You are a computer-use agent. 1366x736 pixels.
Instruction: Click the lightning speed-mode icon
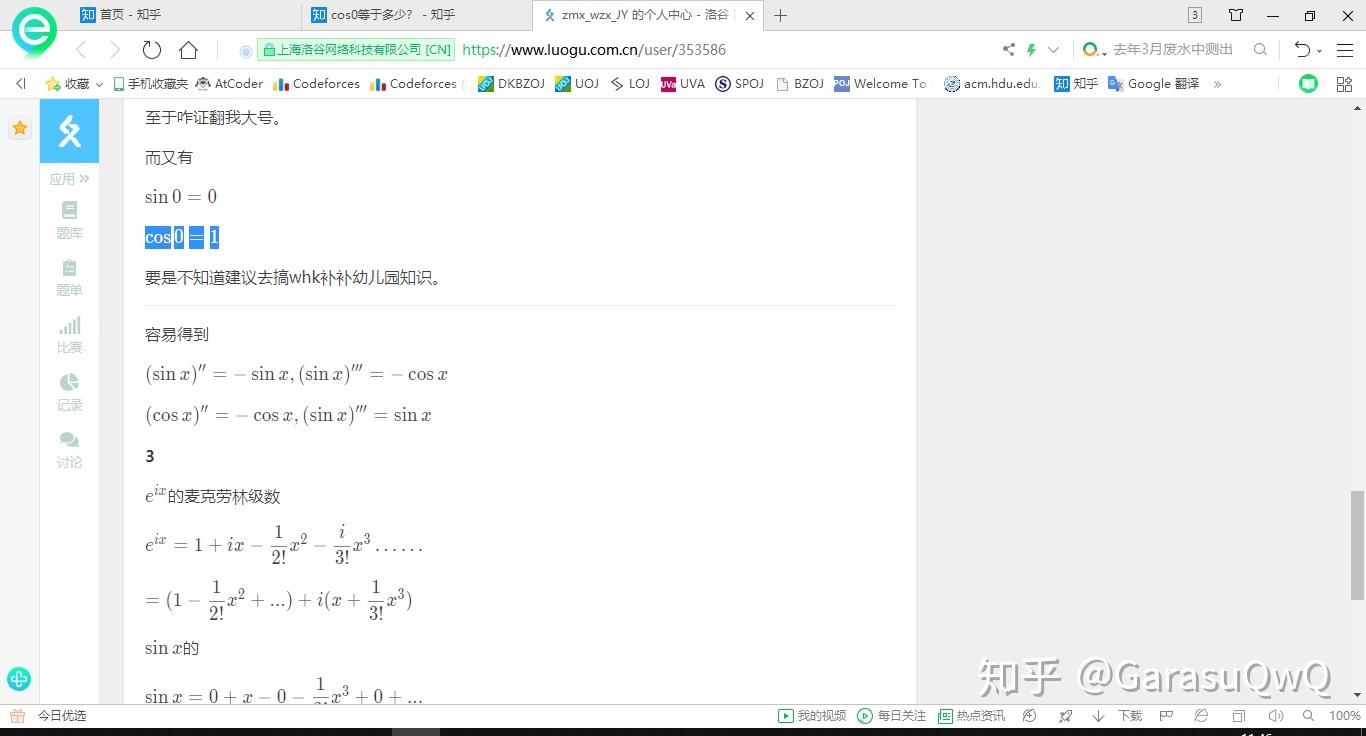click(x=1031, y=49)
